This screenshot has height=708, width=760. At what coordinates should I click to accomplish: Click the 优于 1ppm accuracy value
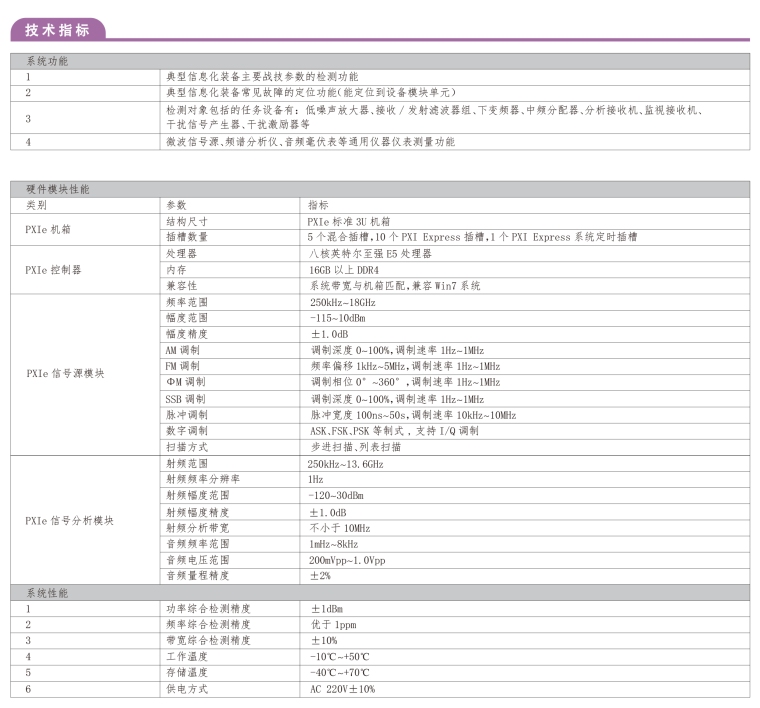coord(333,624)
